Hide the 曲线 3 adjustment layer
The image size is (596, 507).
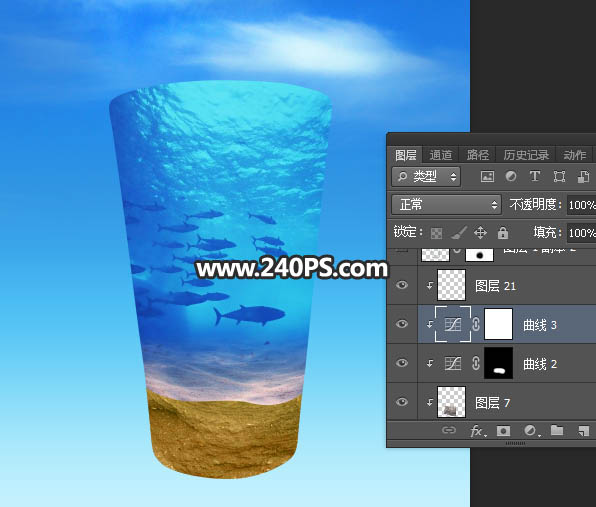pyautogui.click(x=402, y=324)
